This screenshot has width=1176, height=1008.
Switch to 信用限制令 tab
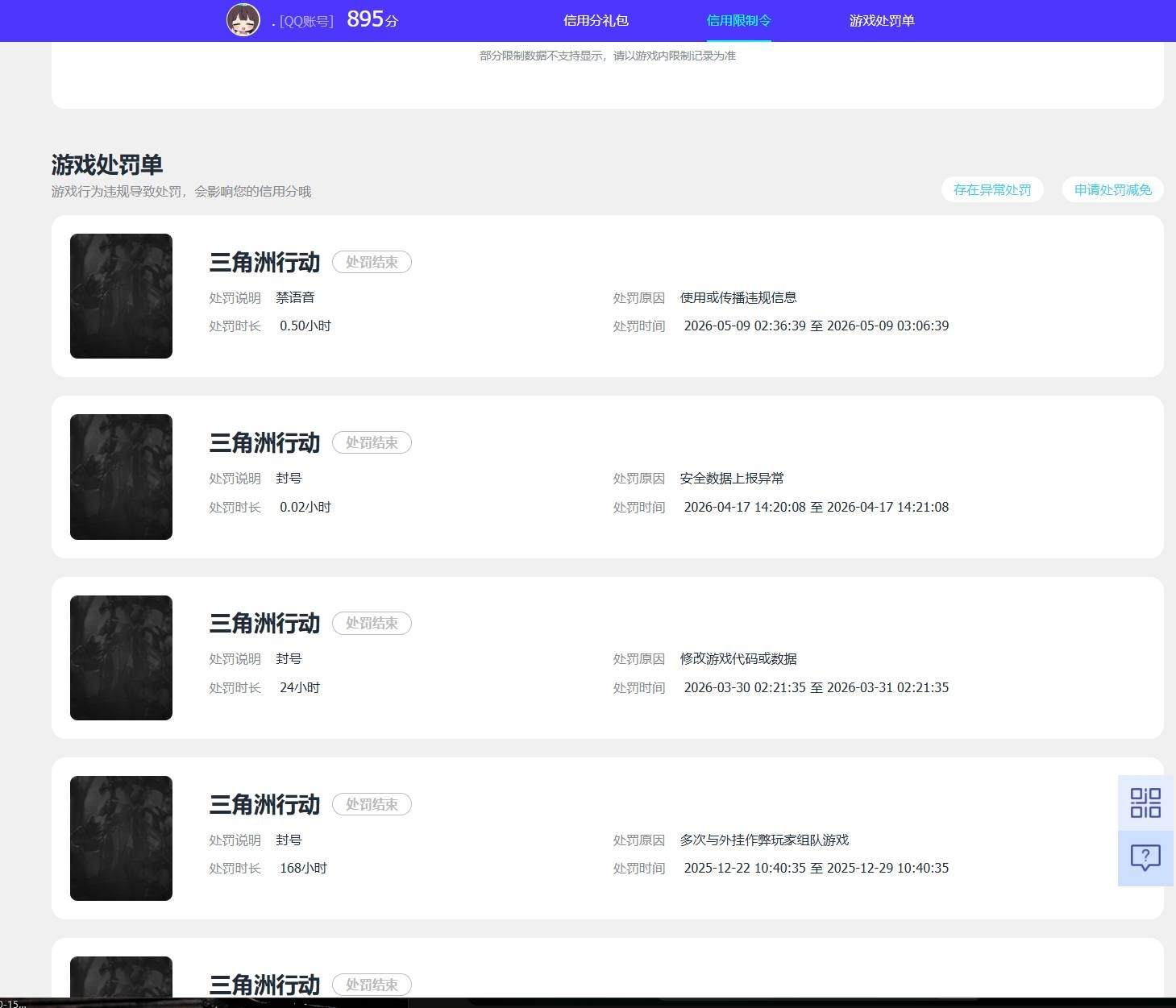pos(738,20)
